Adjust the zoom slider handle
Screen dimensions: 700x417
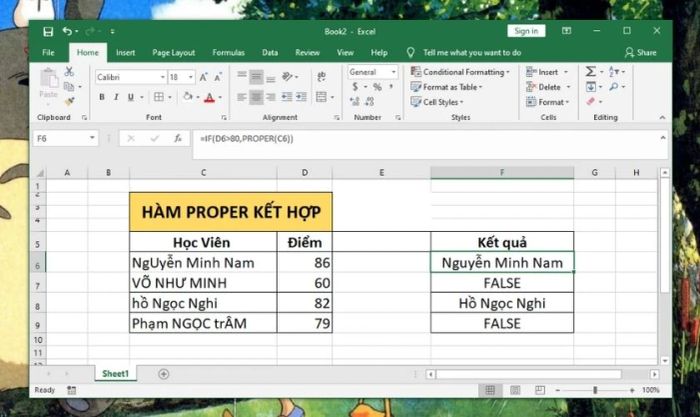point(595,390)
